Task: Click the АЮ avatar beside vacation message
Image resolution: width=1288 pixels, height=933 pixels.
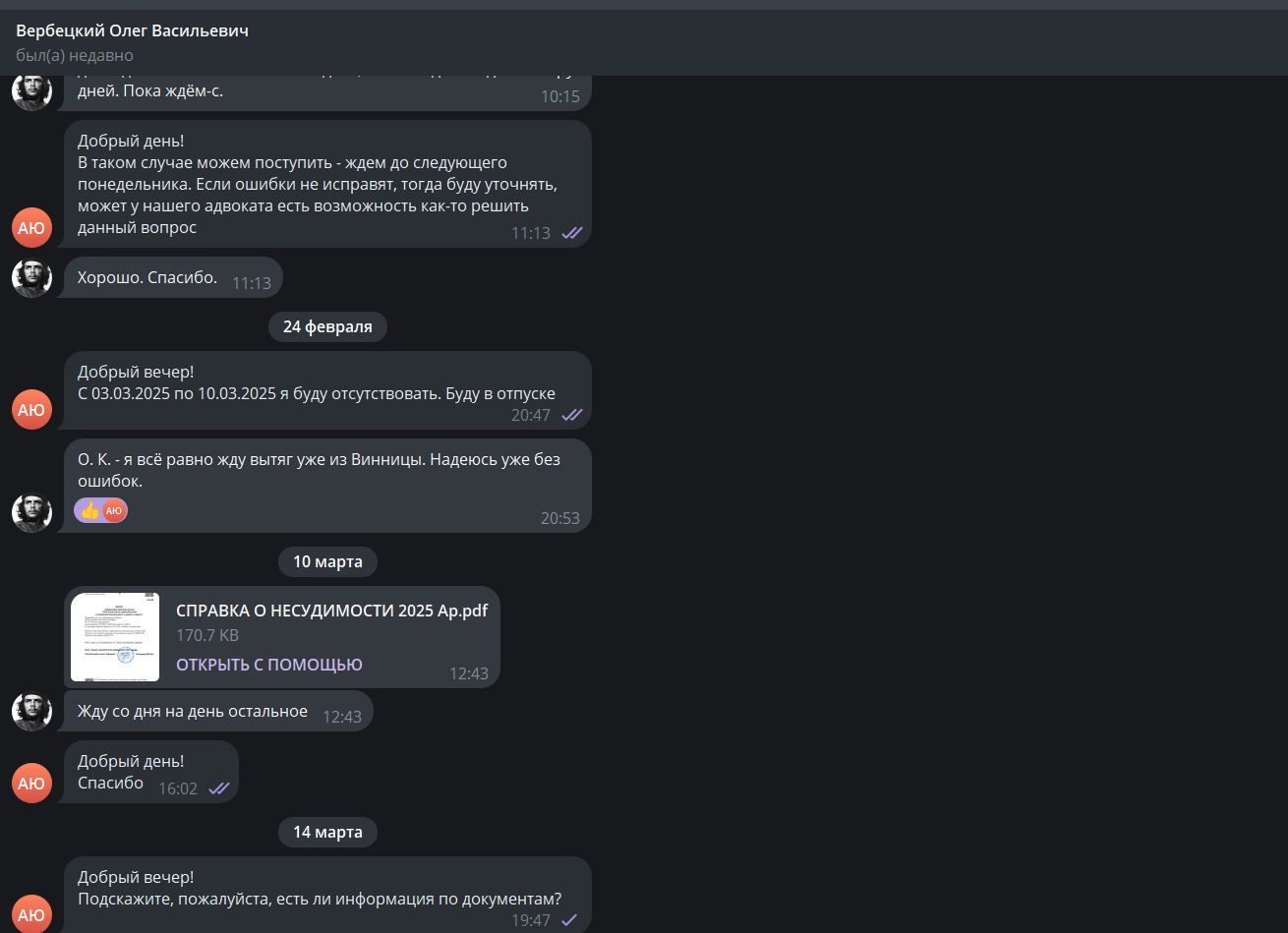Action: (x=31, y=409)
